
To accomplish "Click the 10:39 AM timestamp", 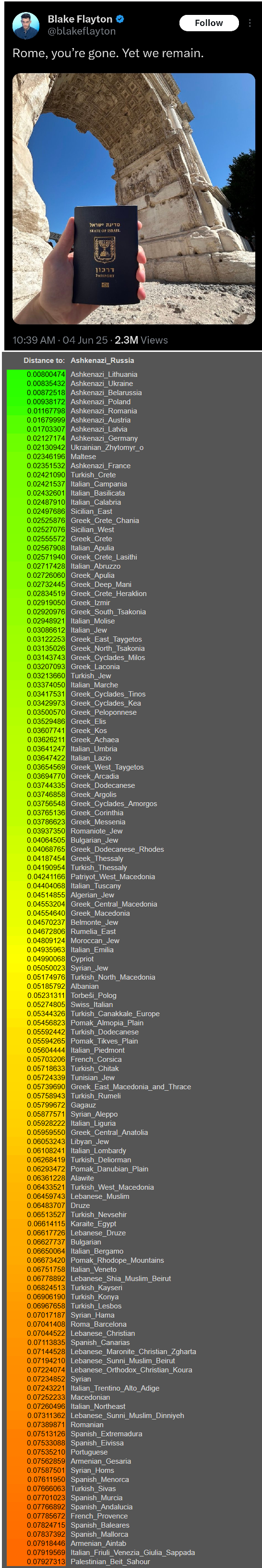I will click(x=34, y=340).
